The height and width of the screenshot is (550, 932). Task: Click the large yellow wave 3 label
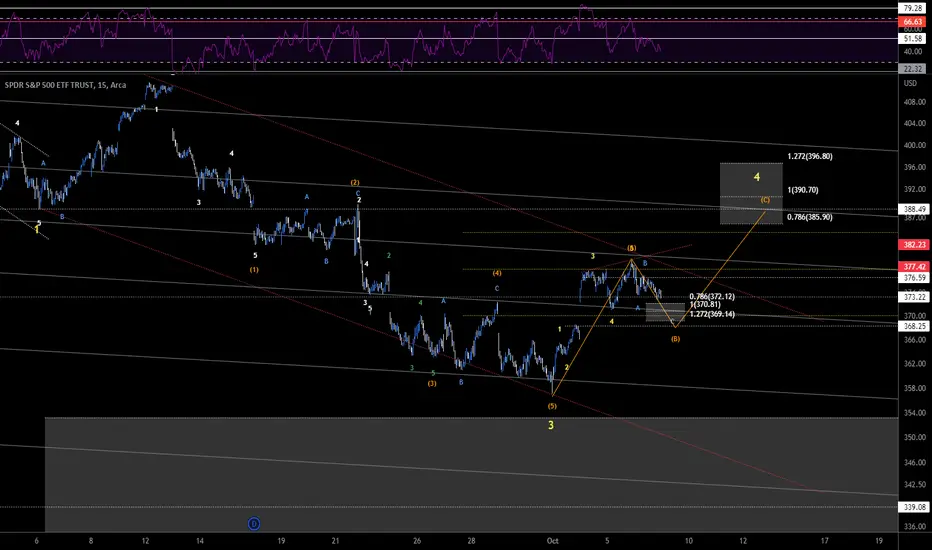click(551, 426)
